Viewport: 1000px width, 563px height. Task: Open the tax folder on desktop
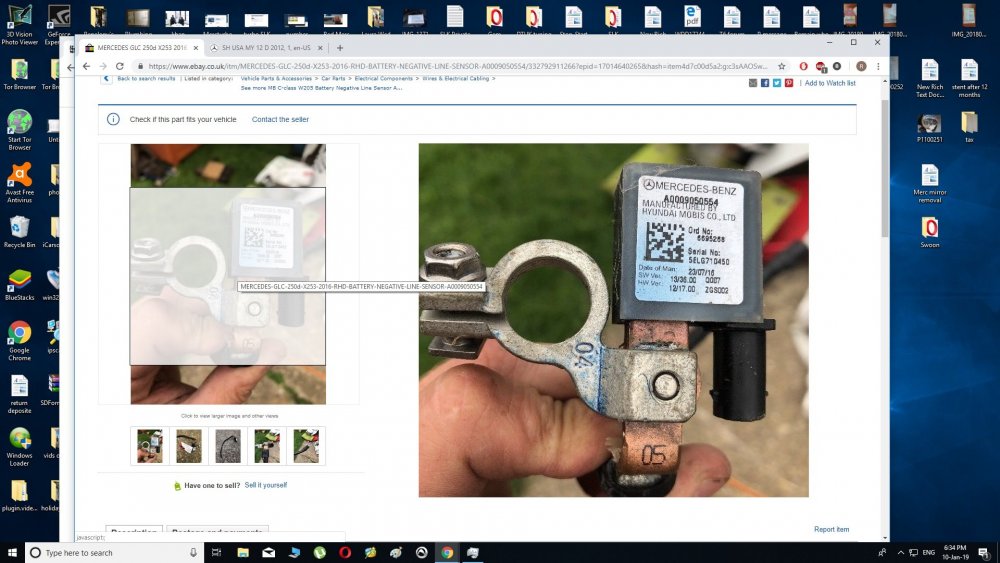969,128
